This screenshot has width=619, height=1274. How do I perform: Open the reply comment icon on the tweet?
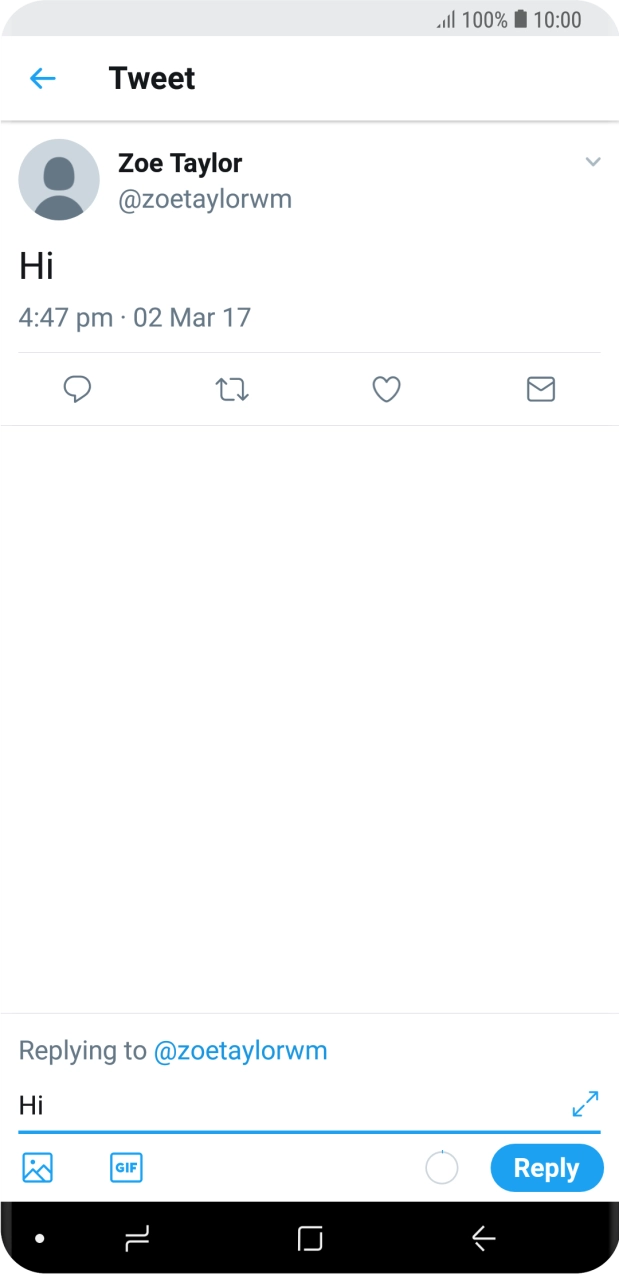coord(77,389)
